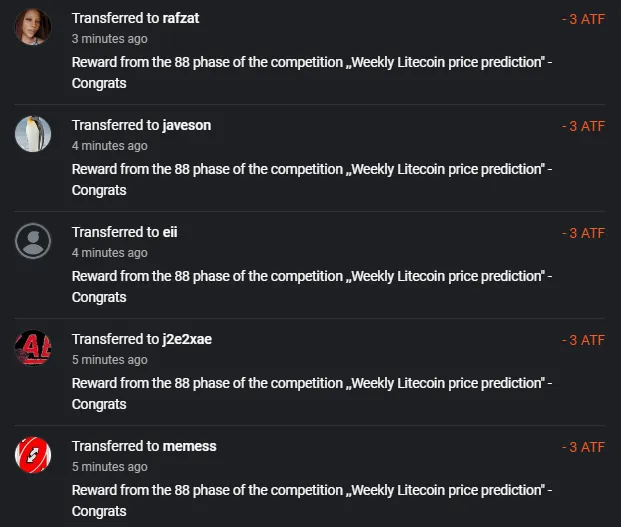This screenshot has width=621, height=527.
Task: Select the -3 ATF amount for eii
Action: point(583,233)
